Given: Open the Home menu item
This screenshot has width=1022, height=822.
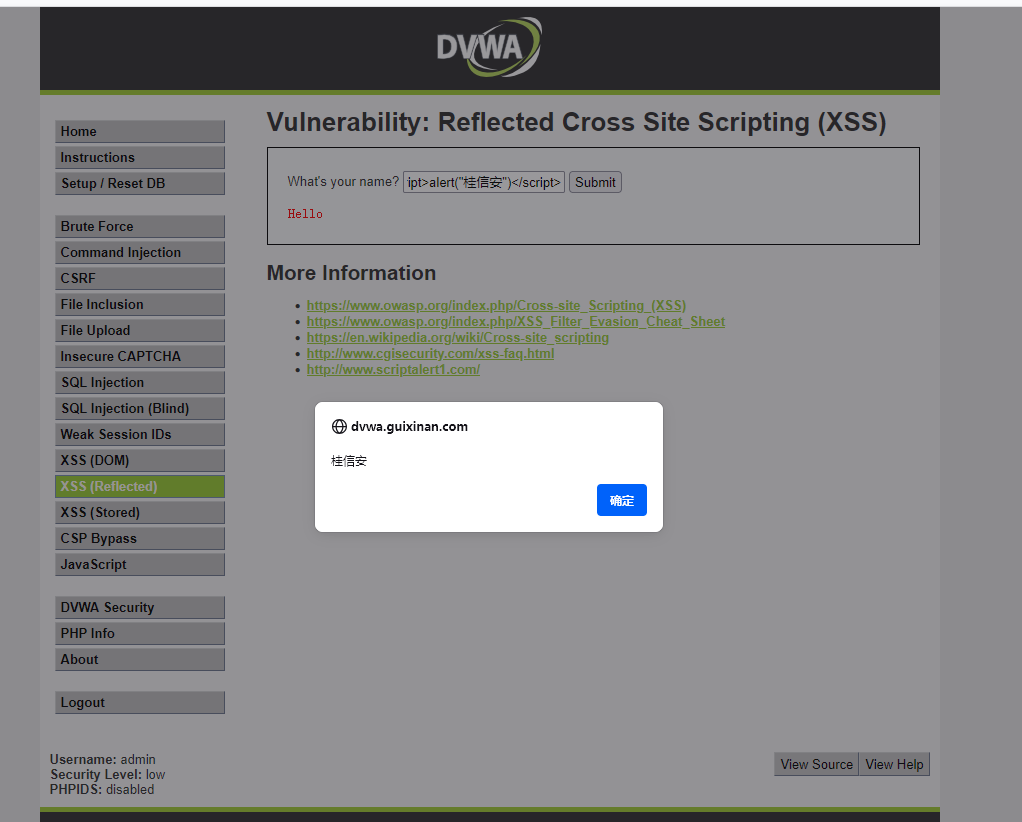Looking at the screenshot, I should click(x=139, y=132).
